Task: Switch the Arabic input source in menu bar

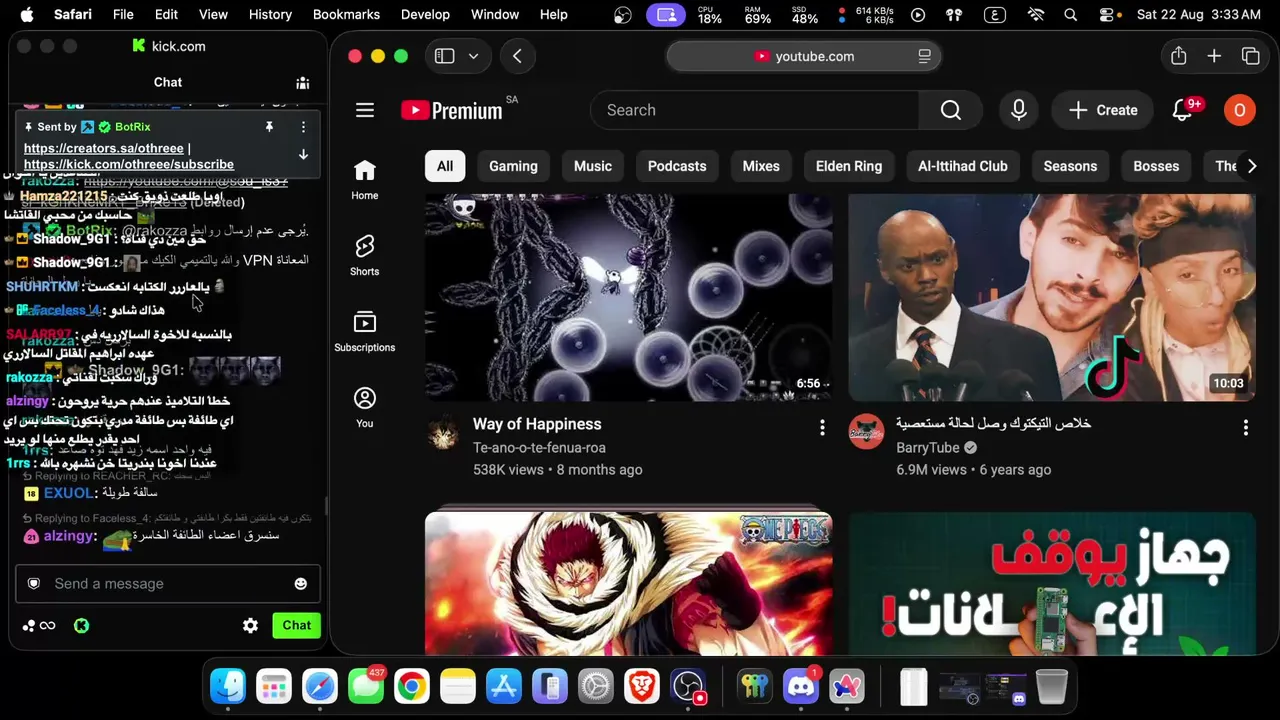Action: pyautogui.click(x=994, y=15)
